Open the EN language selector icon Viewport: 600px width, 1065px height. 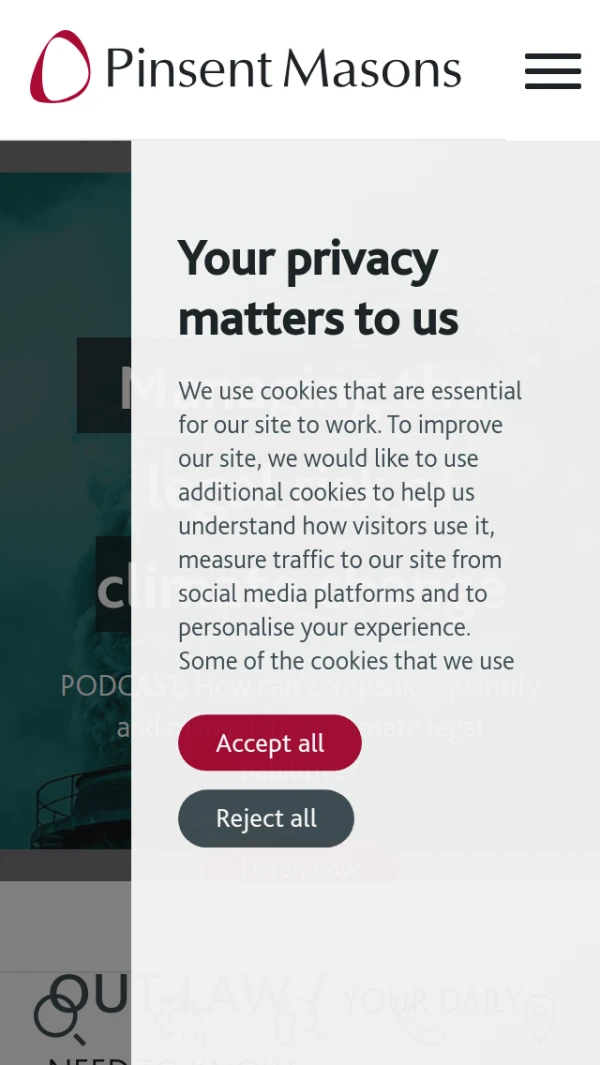coord(180,1013)
